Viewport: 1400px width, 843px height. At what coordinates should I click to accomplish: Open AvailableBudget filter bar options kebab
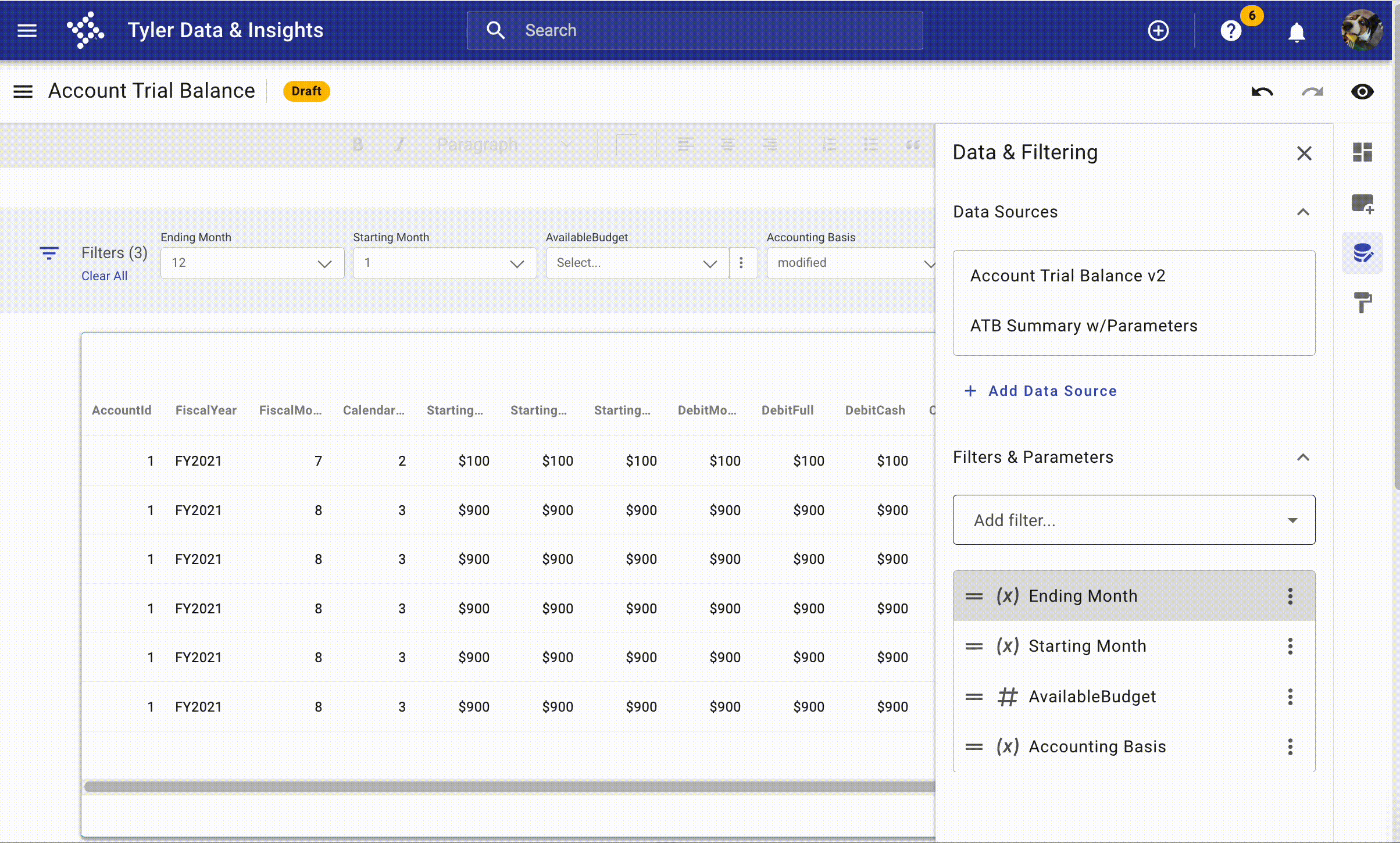(741, 263)
